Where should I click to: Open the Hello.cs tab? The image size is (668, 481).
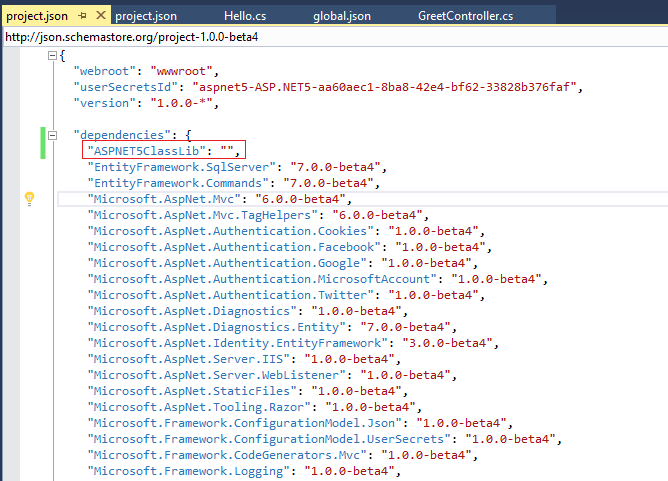[245, 16]
